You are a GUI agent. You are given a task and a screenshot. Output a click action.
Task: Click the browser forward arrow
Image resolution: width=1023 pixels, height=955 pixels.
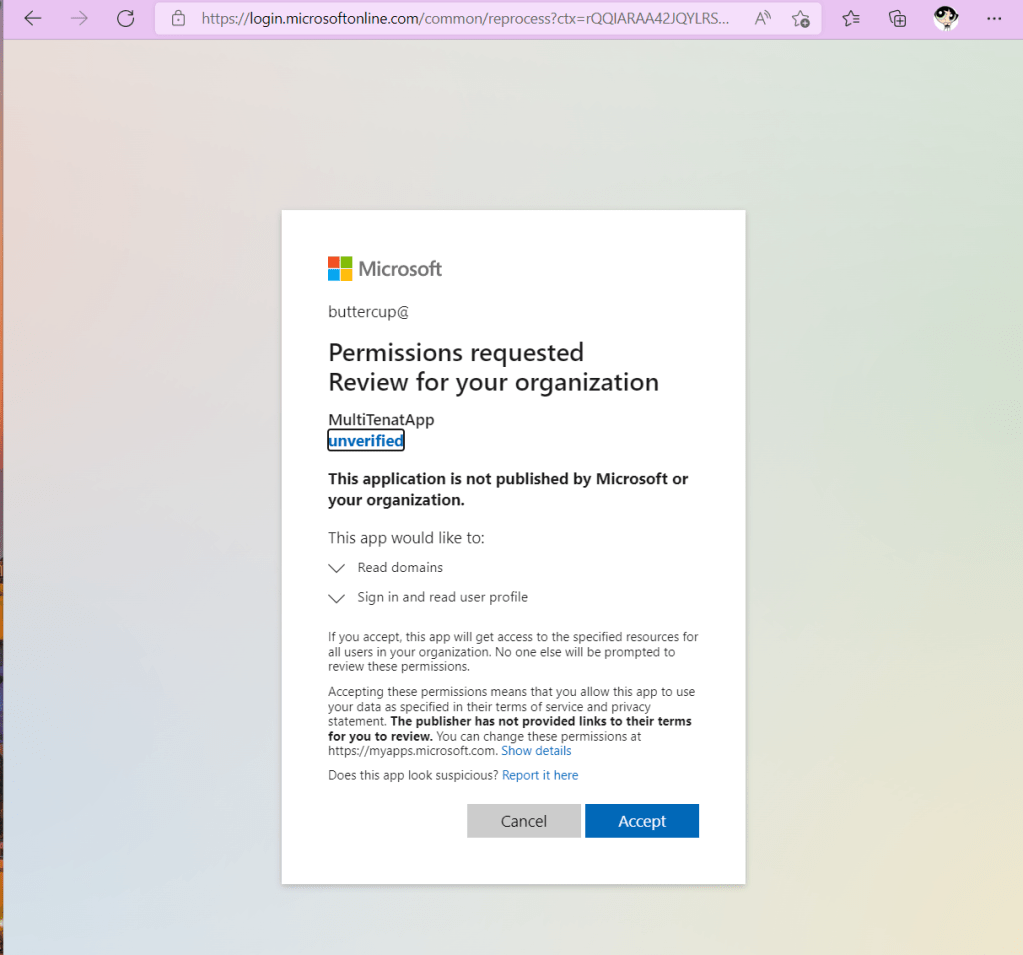(x=79, y=18)
